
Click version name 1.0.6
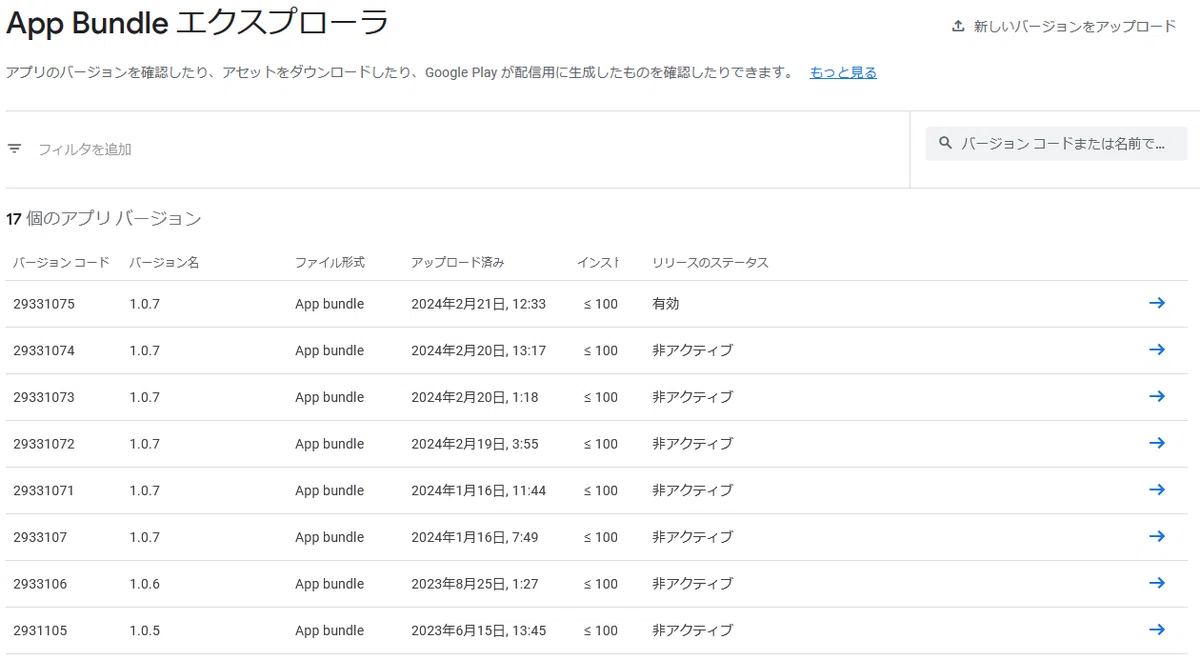[144, 584]
